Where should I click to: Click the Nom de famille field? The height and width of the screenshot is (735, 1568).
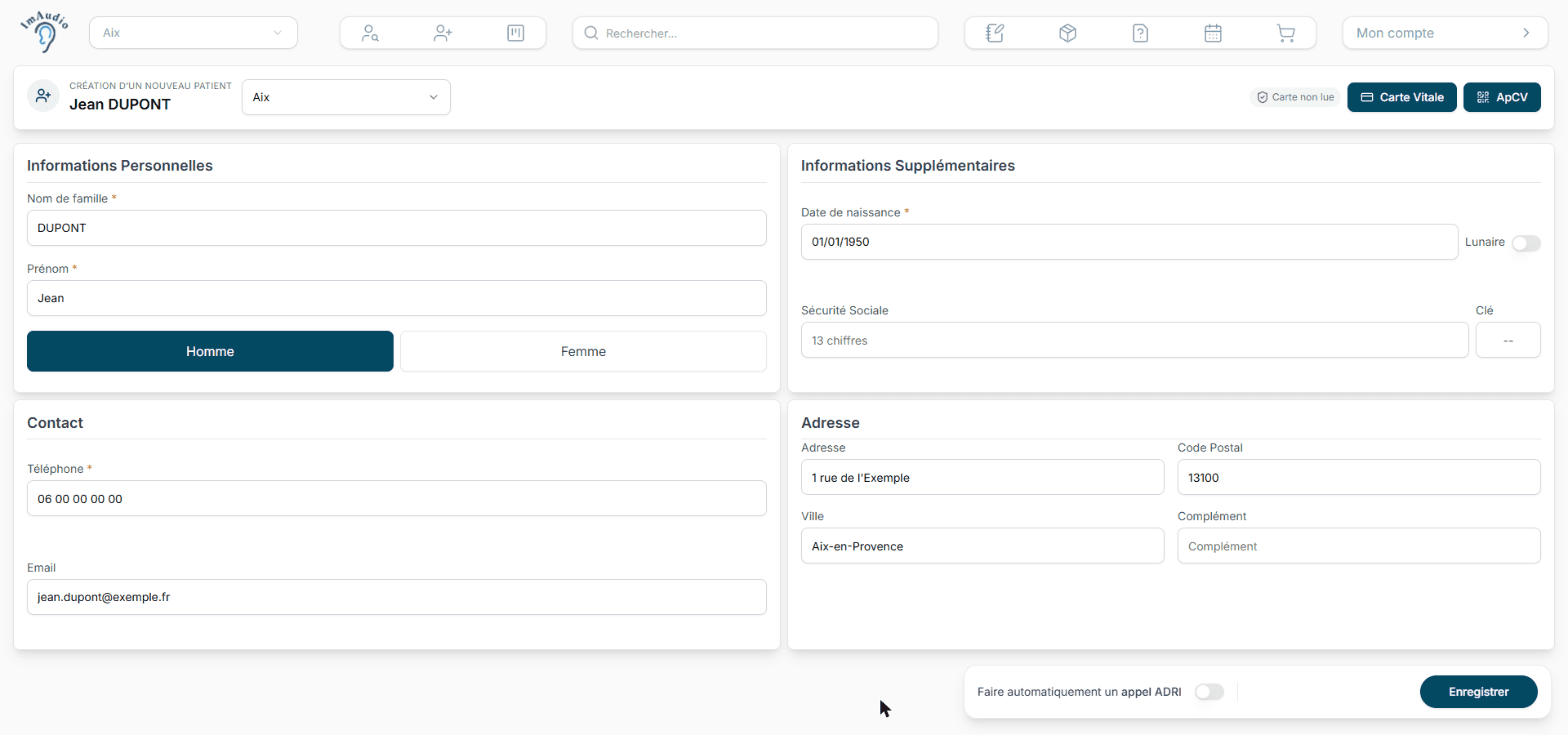397,228
